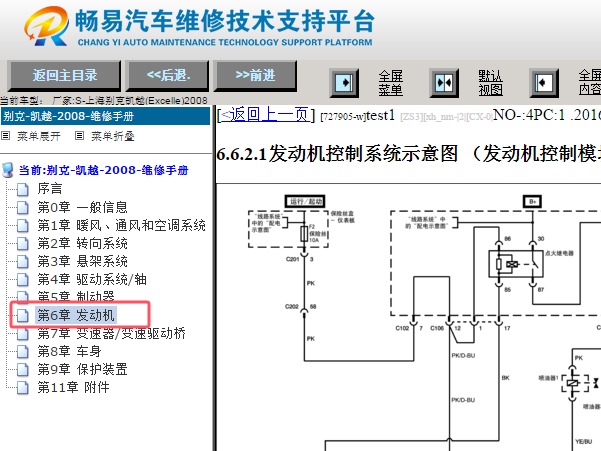Click the page icon beside 第9章
Image resolution: width=601 pixels, height=451 pixels.
tap(23, 369)
